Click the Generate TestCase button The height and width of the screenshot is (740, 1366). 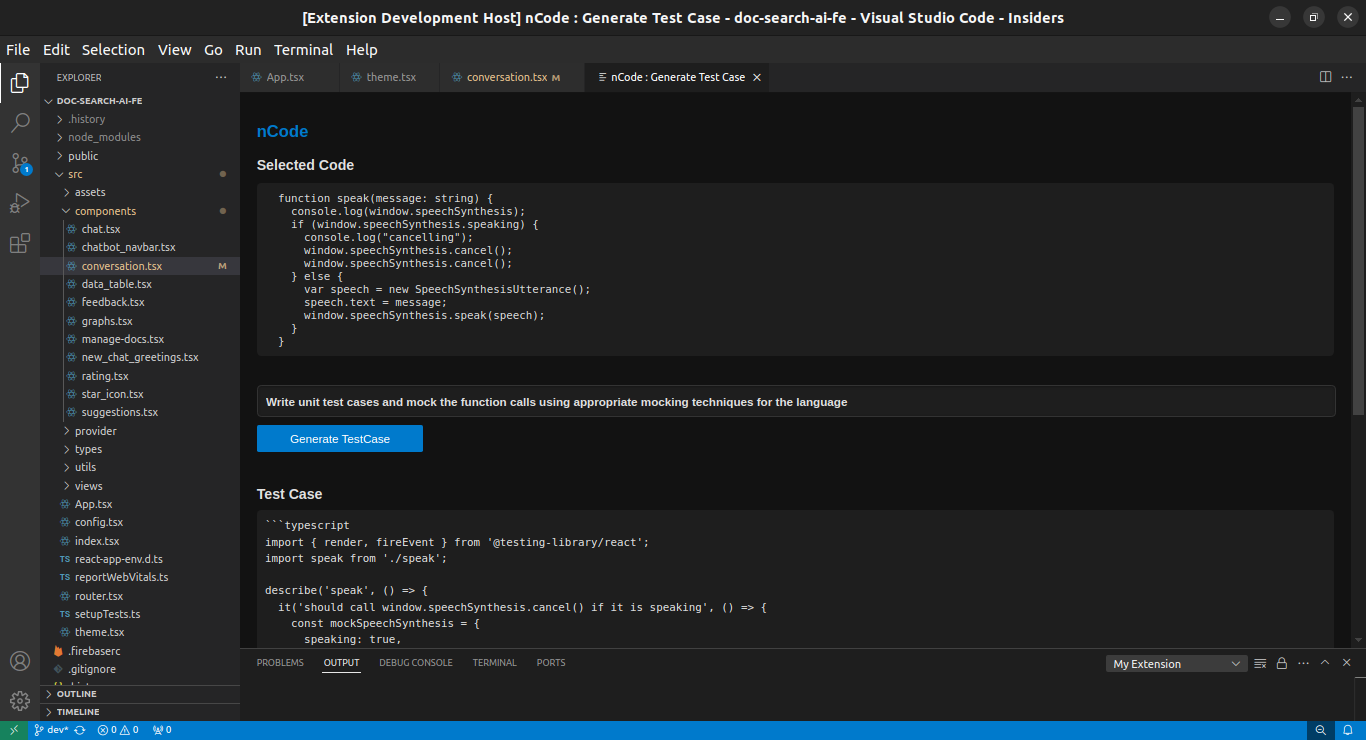pos(340,439)
